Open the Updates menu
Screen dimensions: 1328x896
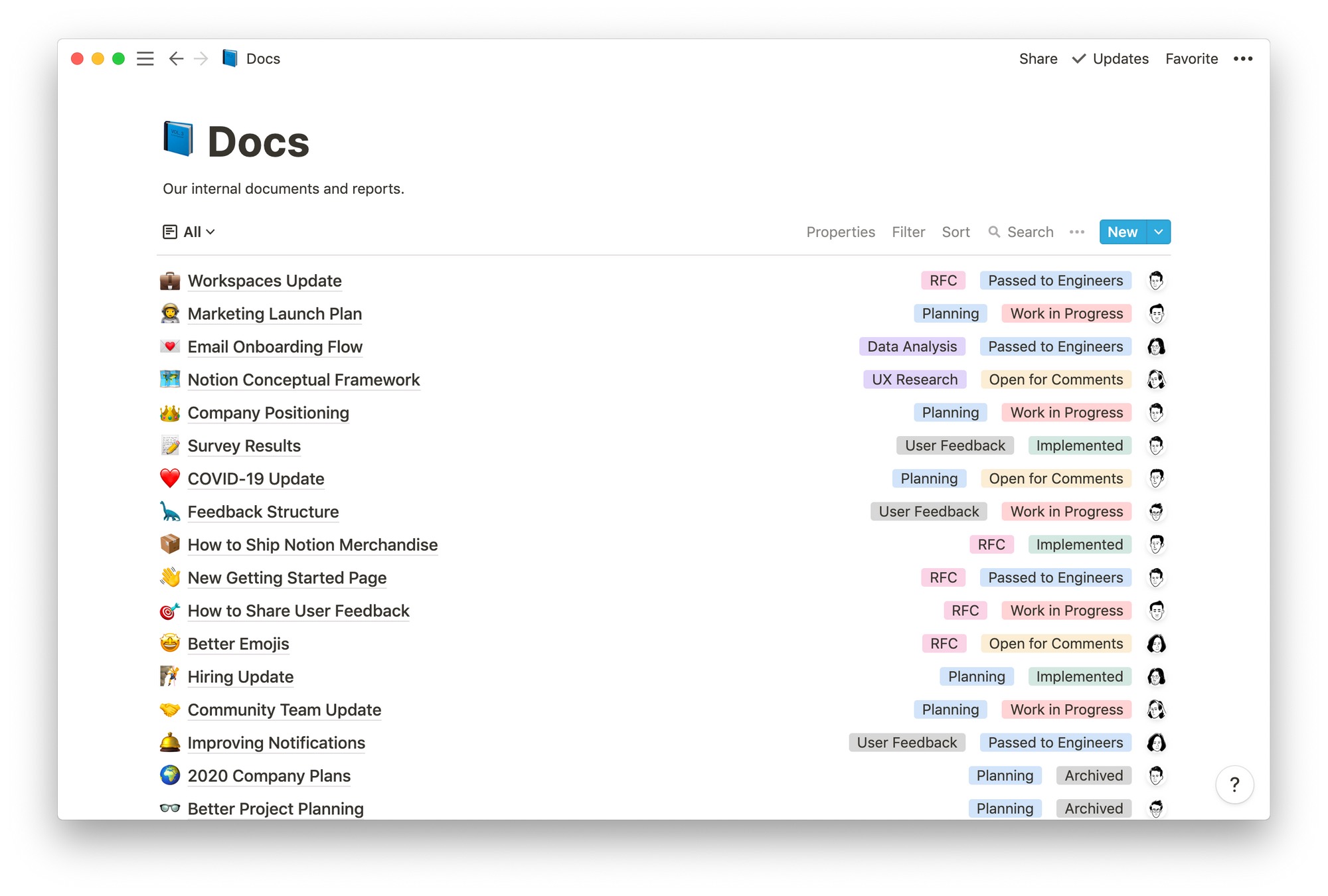coord(1110,59)
